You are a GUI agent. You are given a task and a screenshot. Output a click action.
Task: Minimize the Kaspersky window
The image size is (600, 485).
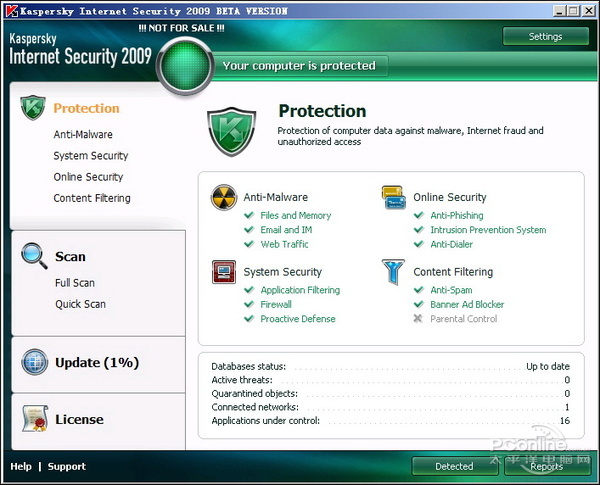click(x=560, y=11)
